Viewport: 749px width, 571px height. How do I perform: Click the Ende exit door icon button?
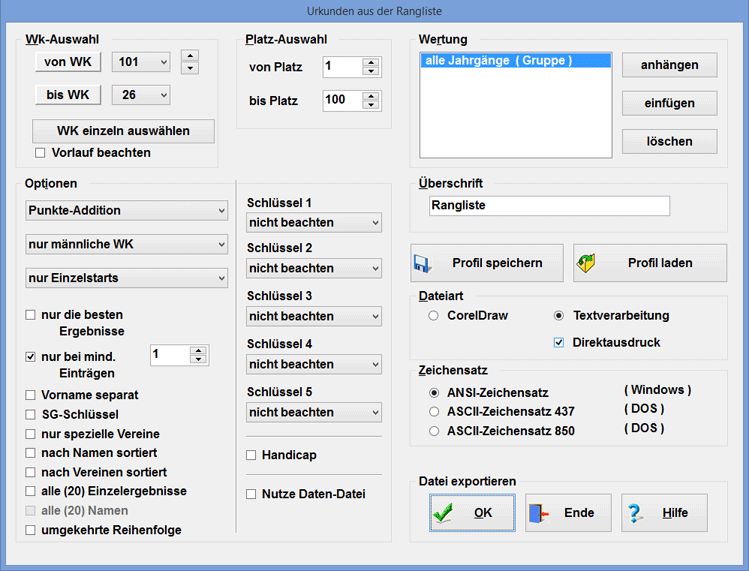coord(567,513)
